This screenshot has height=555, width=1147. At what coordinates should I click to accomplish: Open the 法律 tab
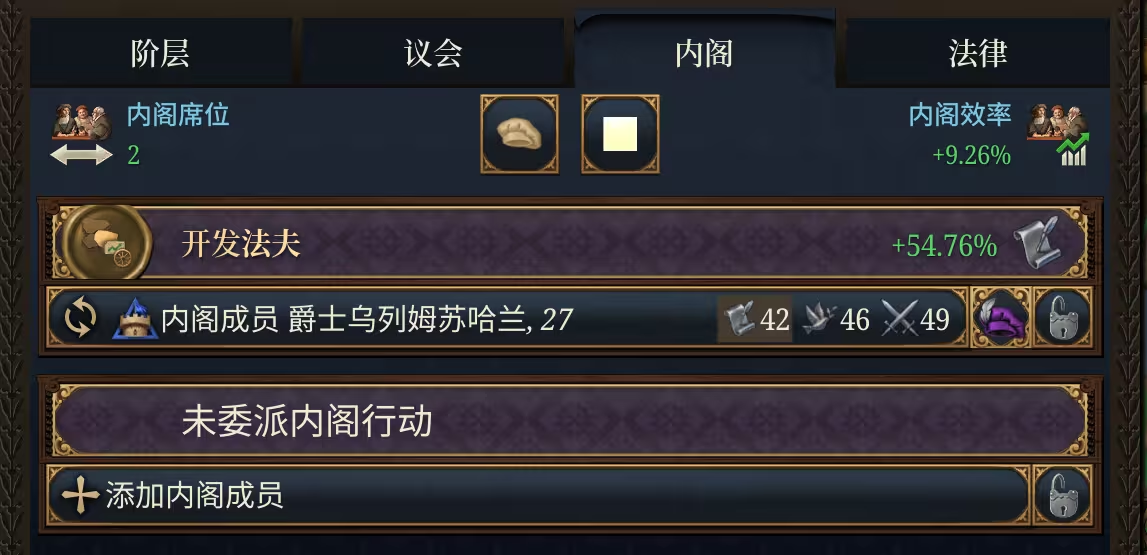pos(977,53)
